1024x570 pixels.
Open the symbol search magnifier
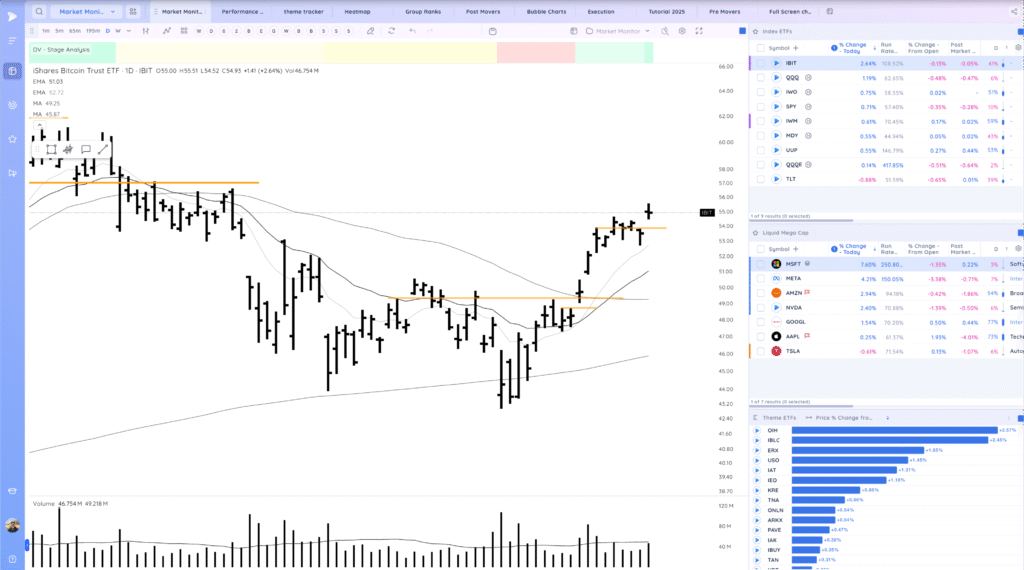point(39,12)
